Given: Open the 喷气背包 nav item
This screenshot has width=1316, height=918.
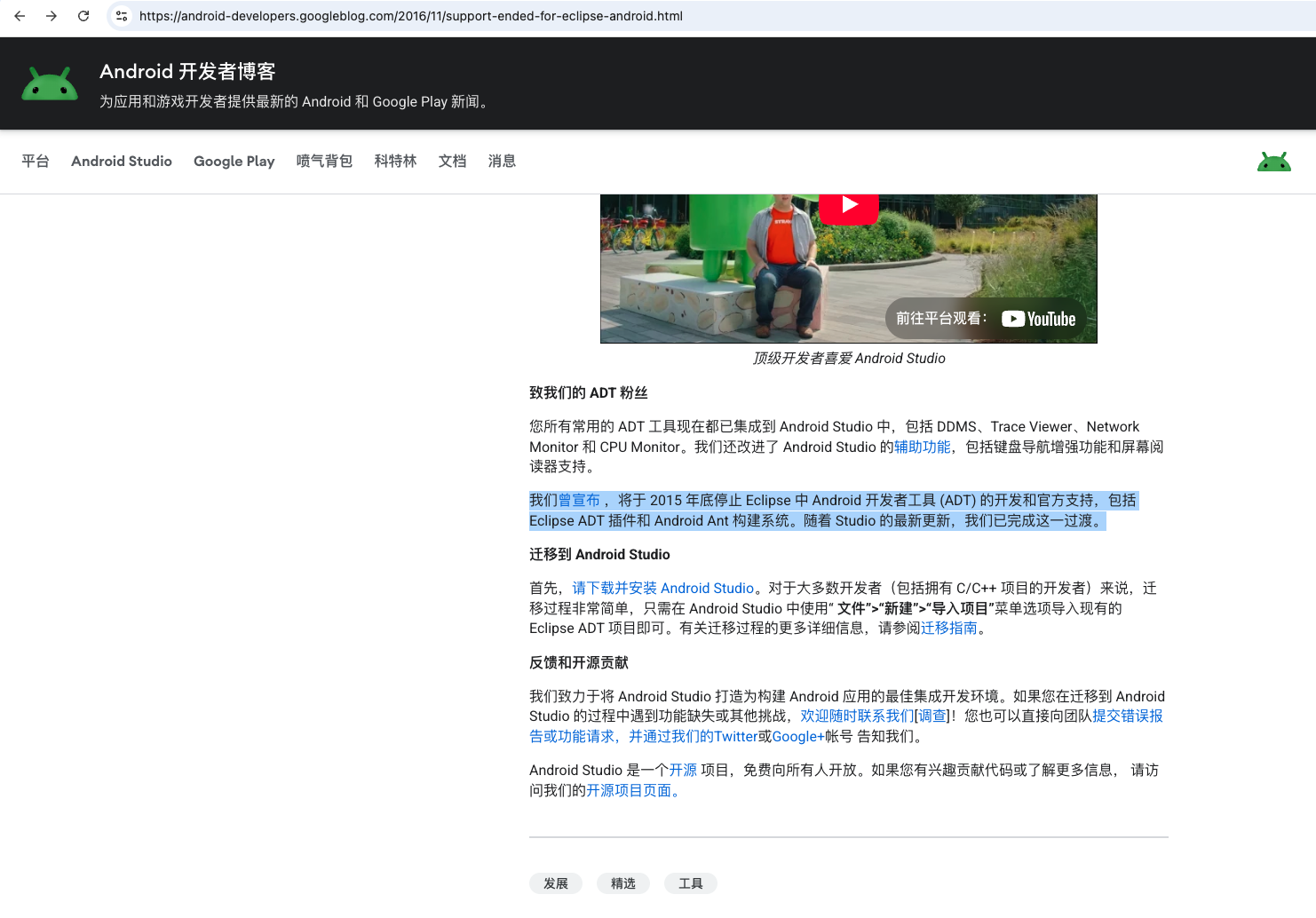Looking at the screenshot, I should pyautogui.click(x=324, y=161).
